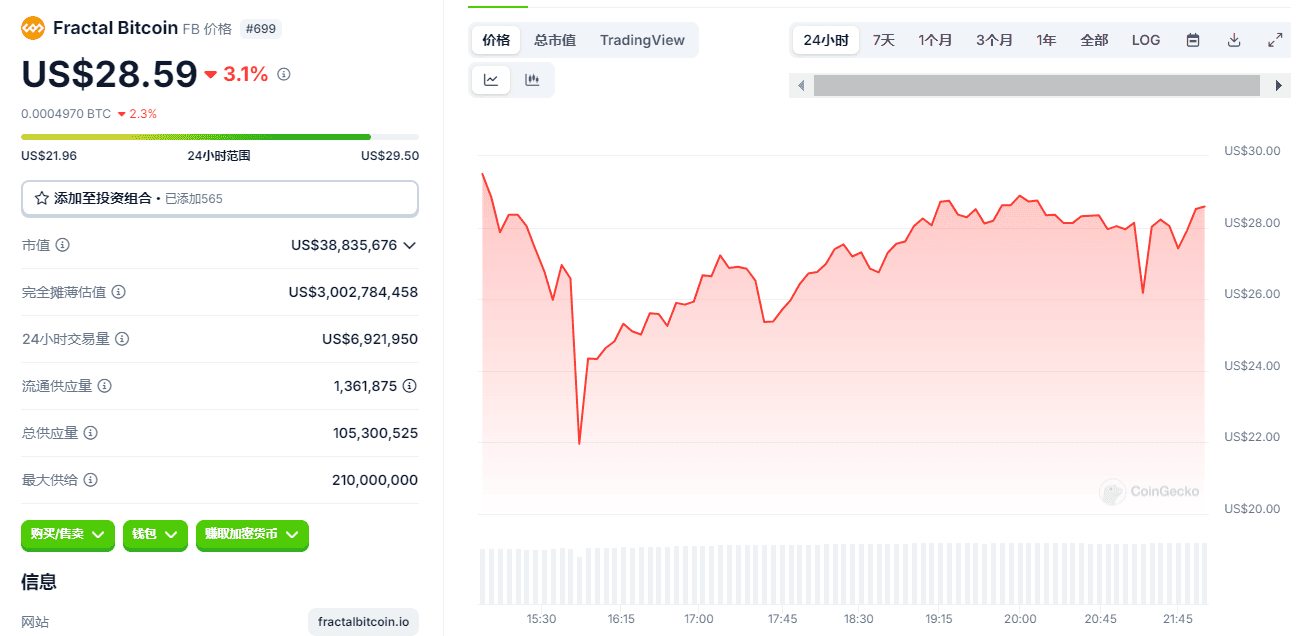Select the line chart icon
This screenshot has width=1315, height=636.
click(490, 79)
